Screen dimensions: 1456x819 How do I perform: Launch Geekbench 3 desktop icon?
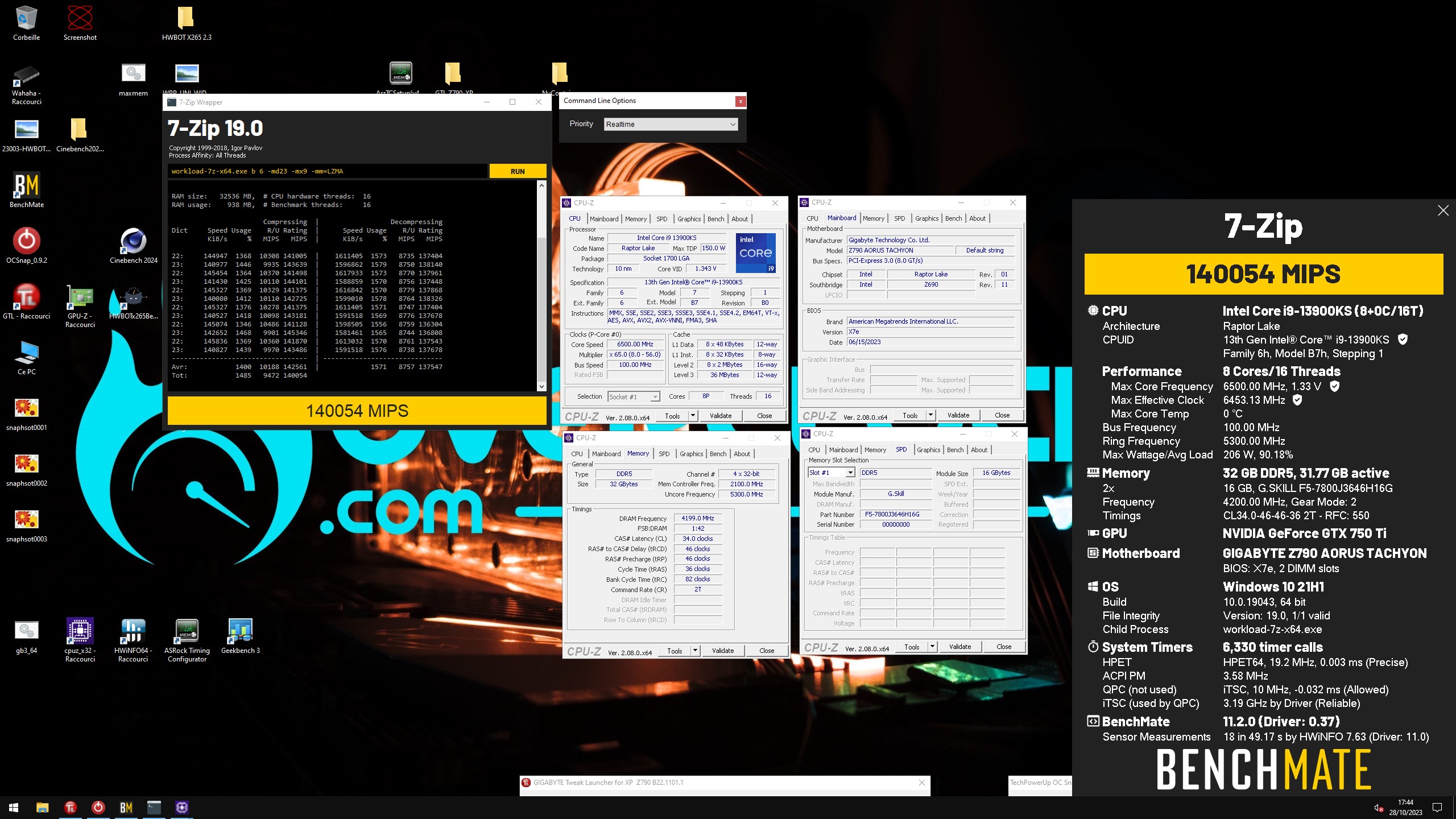point(240,636)
